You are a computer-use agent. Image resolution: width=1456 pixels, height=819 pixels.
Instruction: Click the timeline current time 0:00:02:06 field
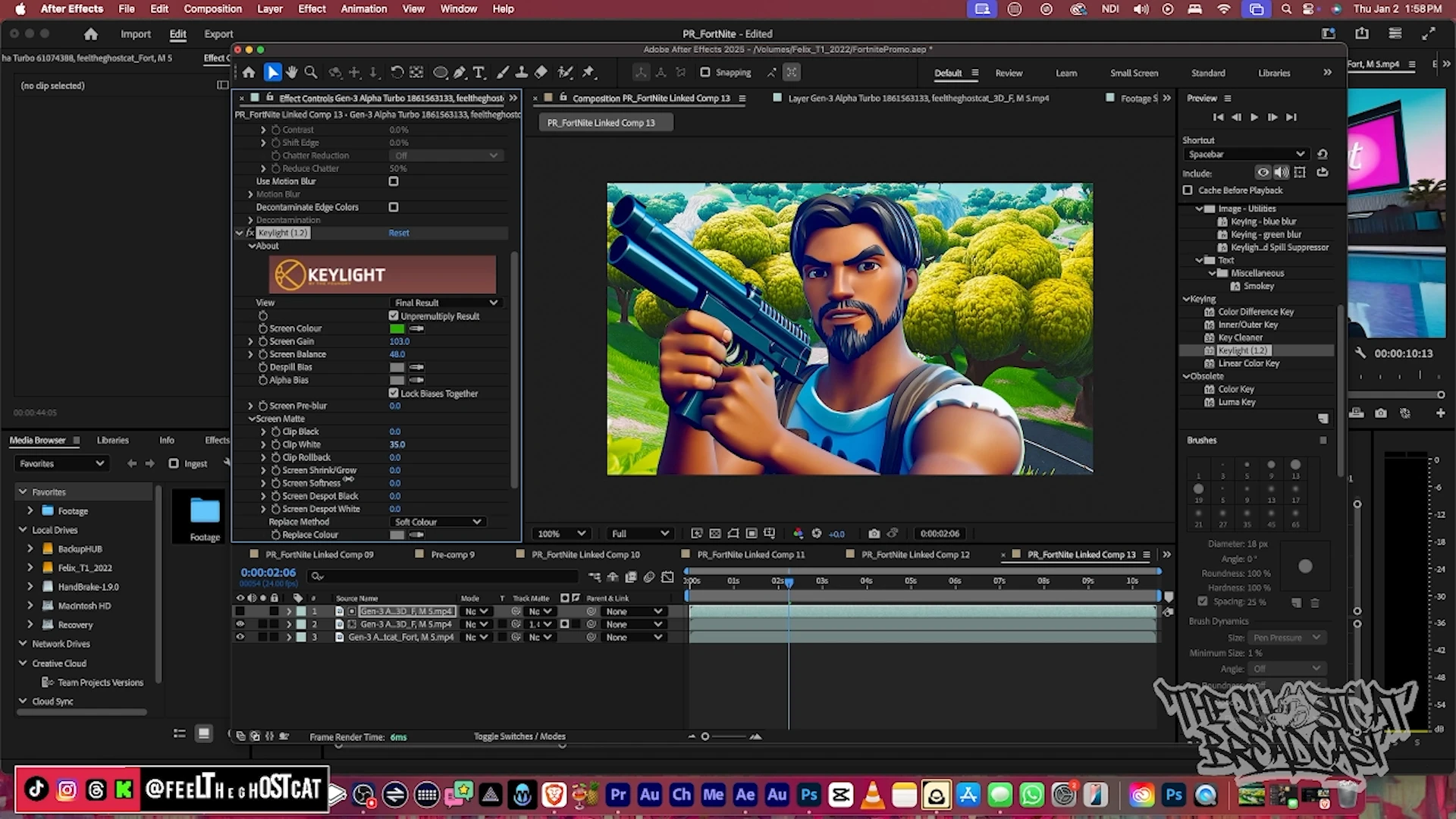(x=268, y=573)
